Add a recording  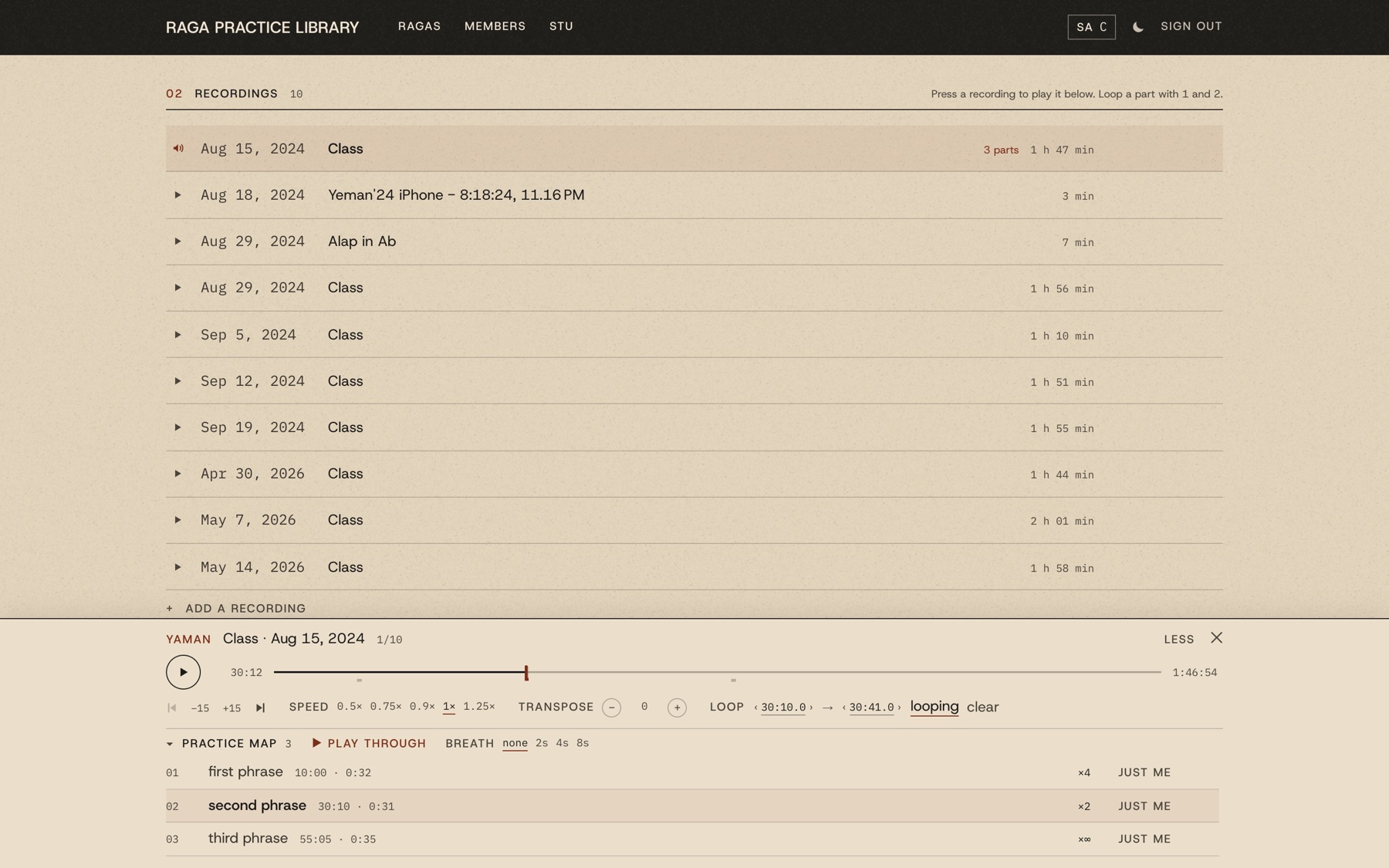[236, 609]
